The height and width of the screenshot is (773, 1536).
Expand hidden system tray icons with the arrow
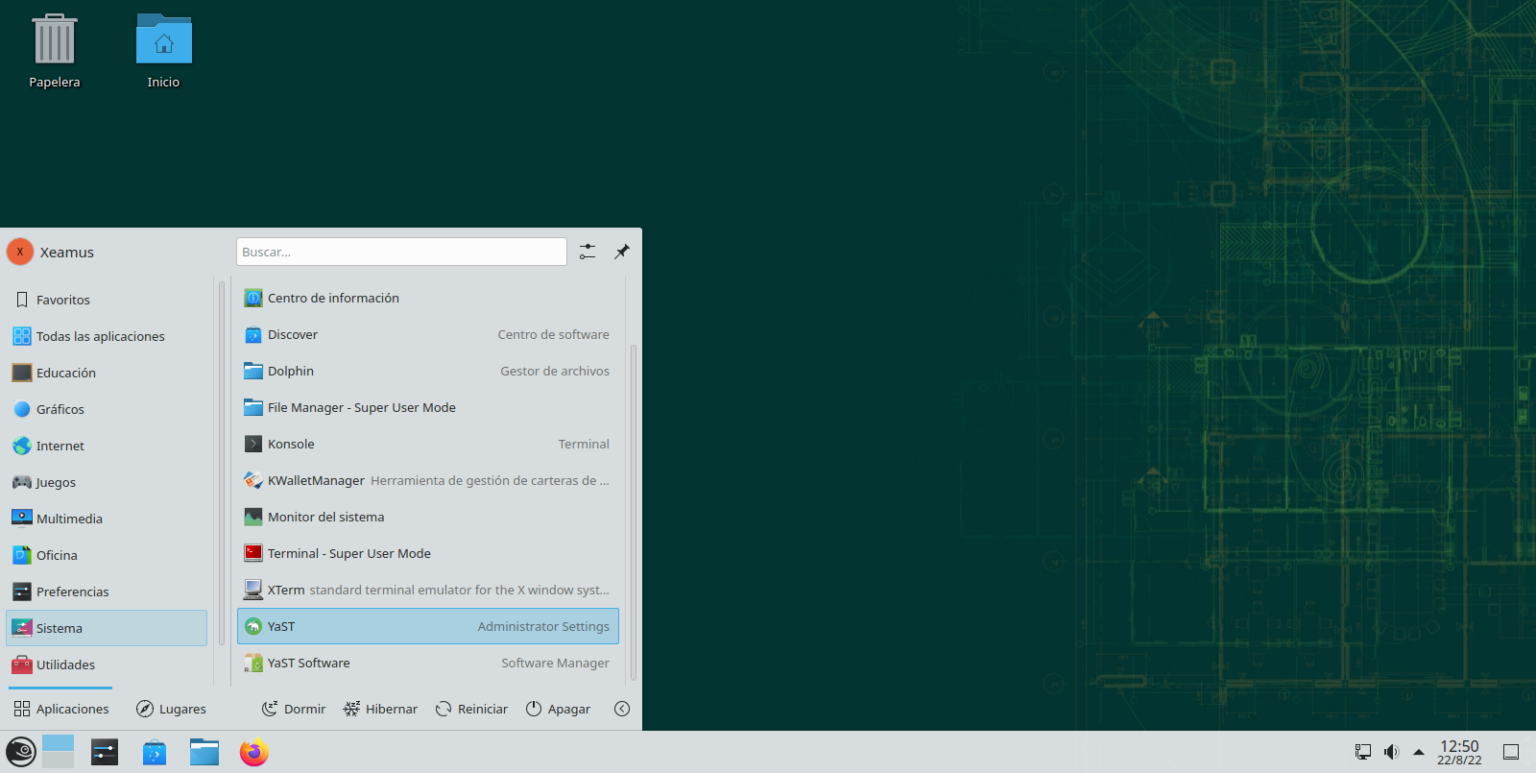pos(1418,751)
